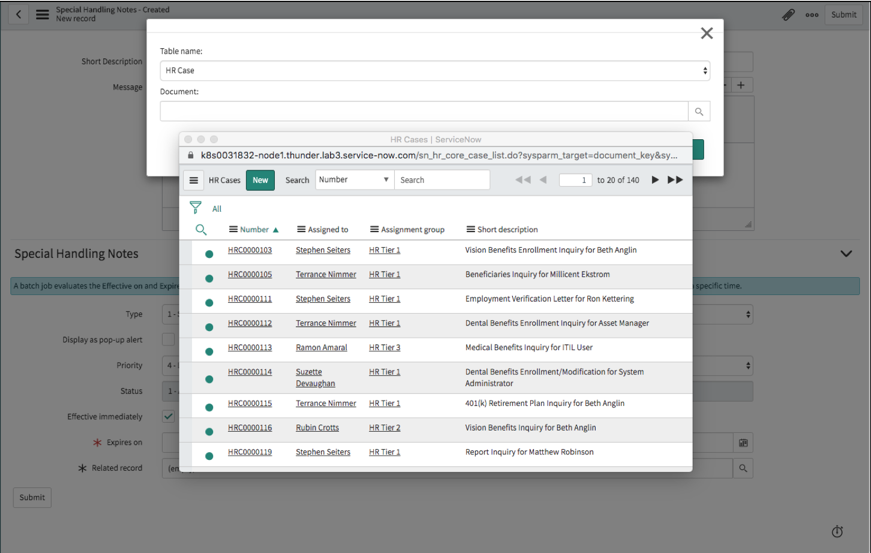
Task: Open the Table name HR Case dropdown
Action: [x=435, y=71]
